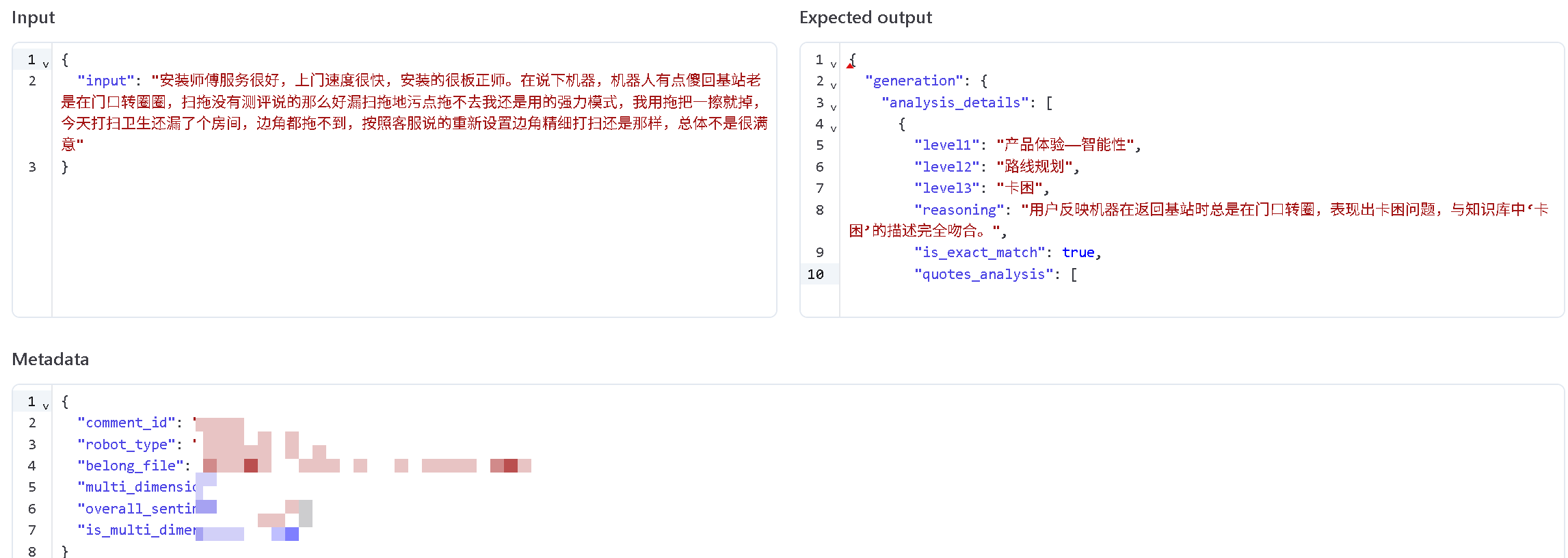Image resolution: width=1568 pixels, height=558 pixels.
Task: Click the "reasoning" key
Action: click(959, 210)
